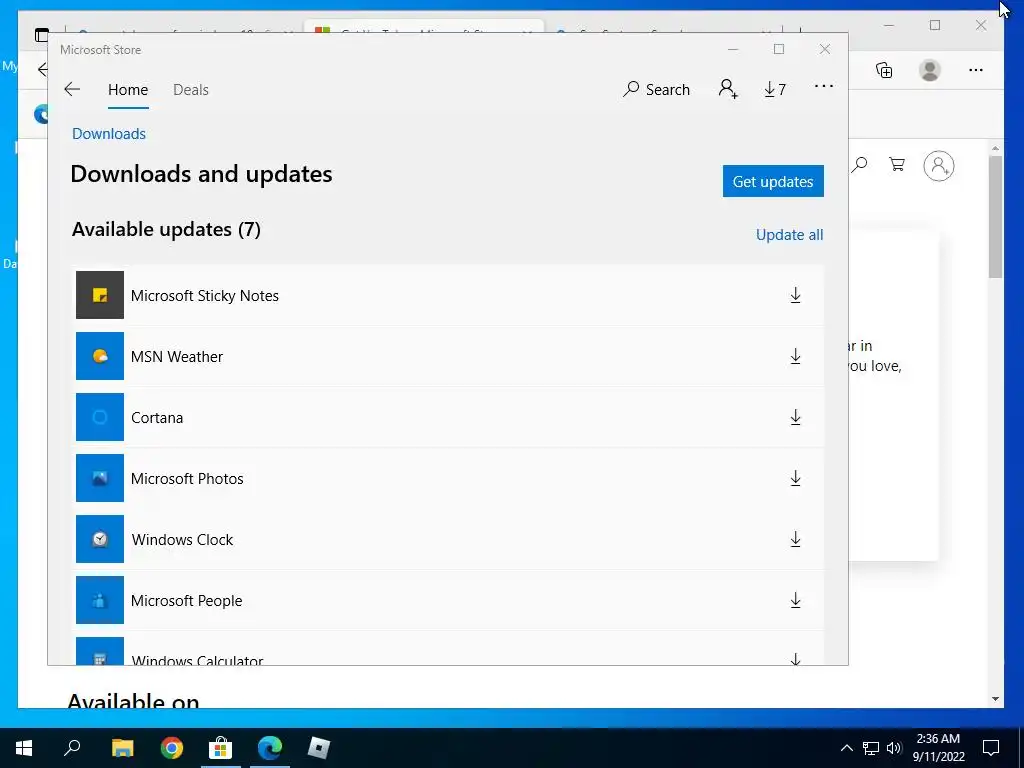The image size is (1024, 768).
Task: Open Roblox from the taskbar
Action: coord(319,748)
